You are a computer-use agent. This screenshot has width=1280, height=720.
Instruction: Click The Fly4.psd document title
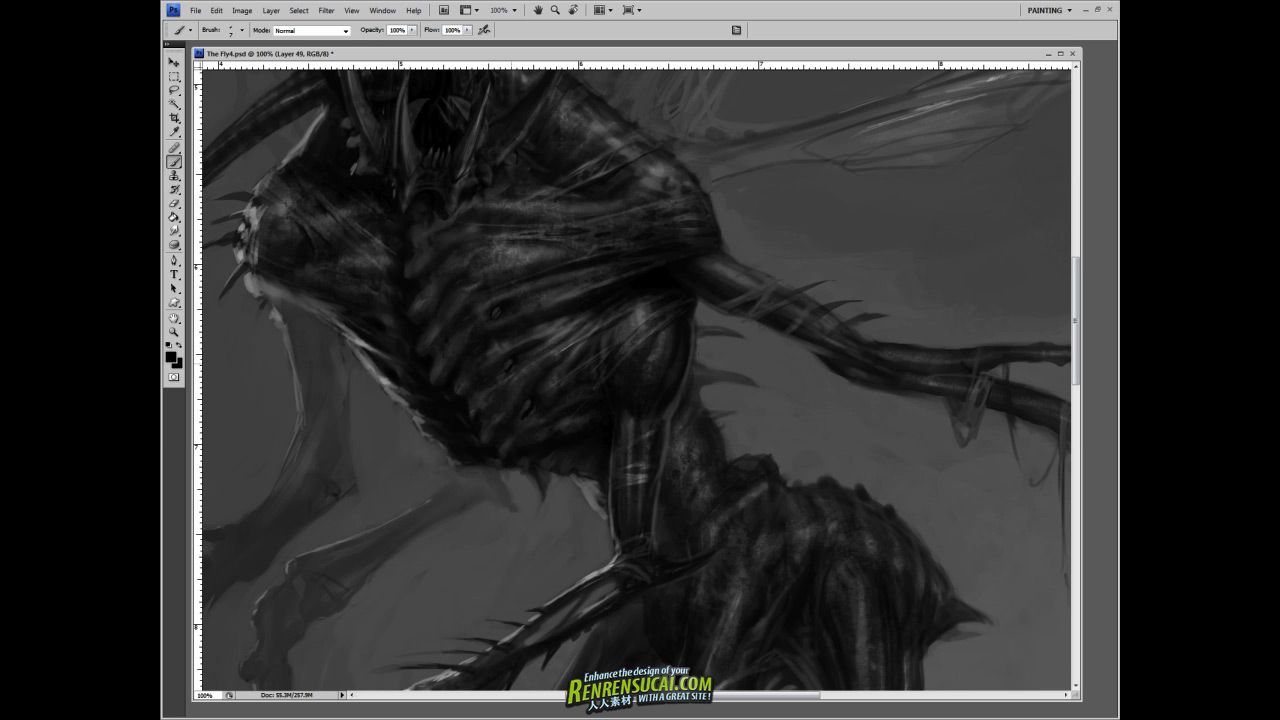click(x=270, y=54)
